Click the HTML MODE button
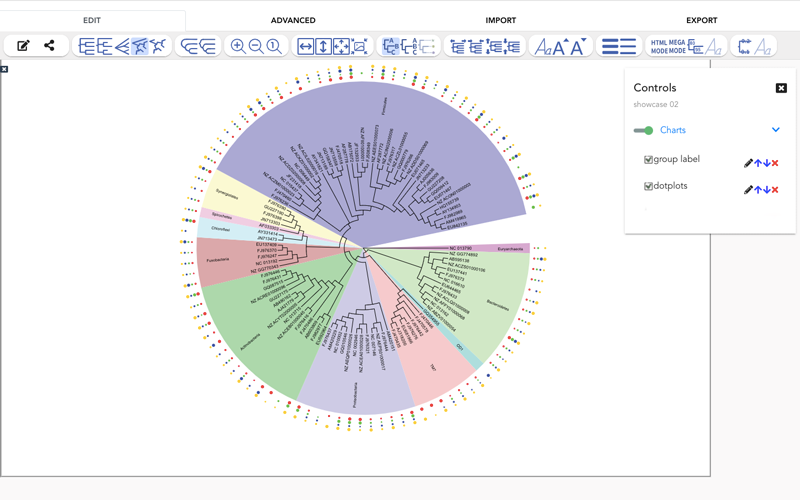 pos(658,46)
